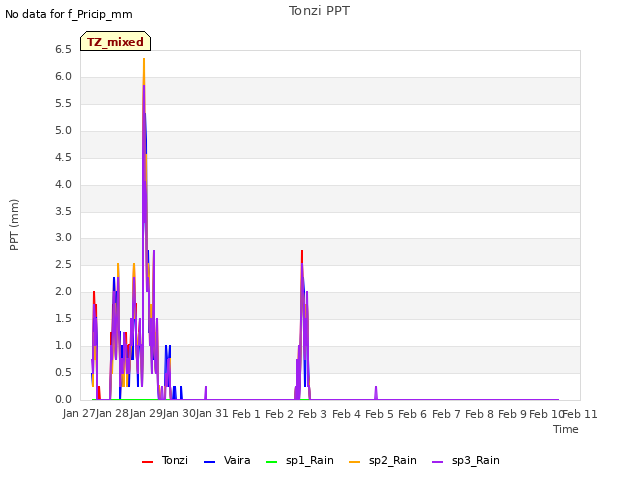This screenshot has width=640, height=480.
Task: Click the small purple spike near Jan 31
Action: point(206,392)
